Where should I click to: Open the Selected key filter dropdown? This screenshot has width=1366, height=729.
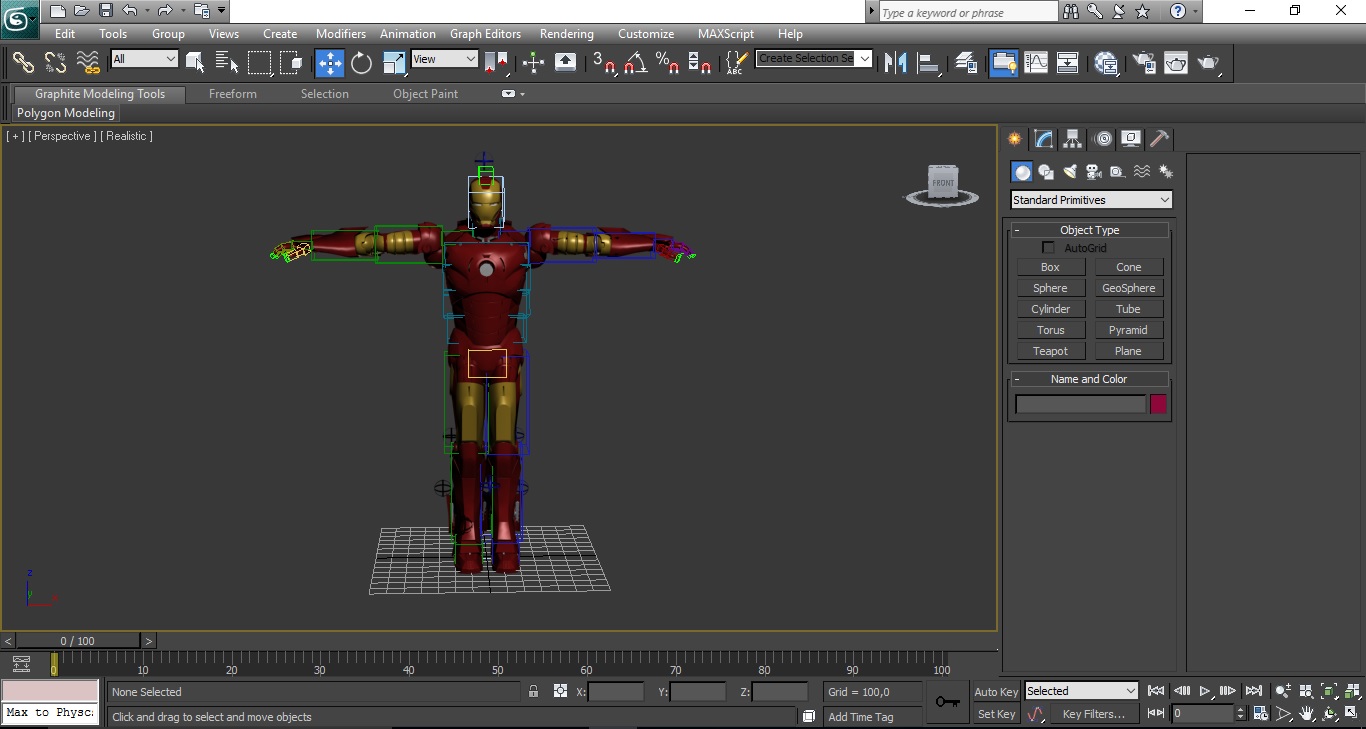1081,691
